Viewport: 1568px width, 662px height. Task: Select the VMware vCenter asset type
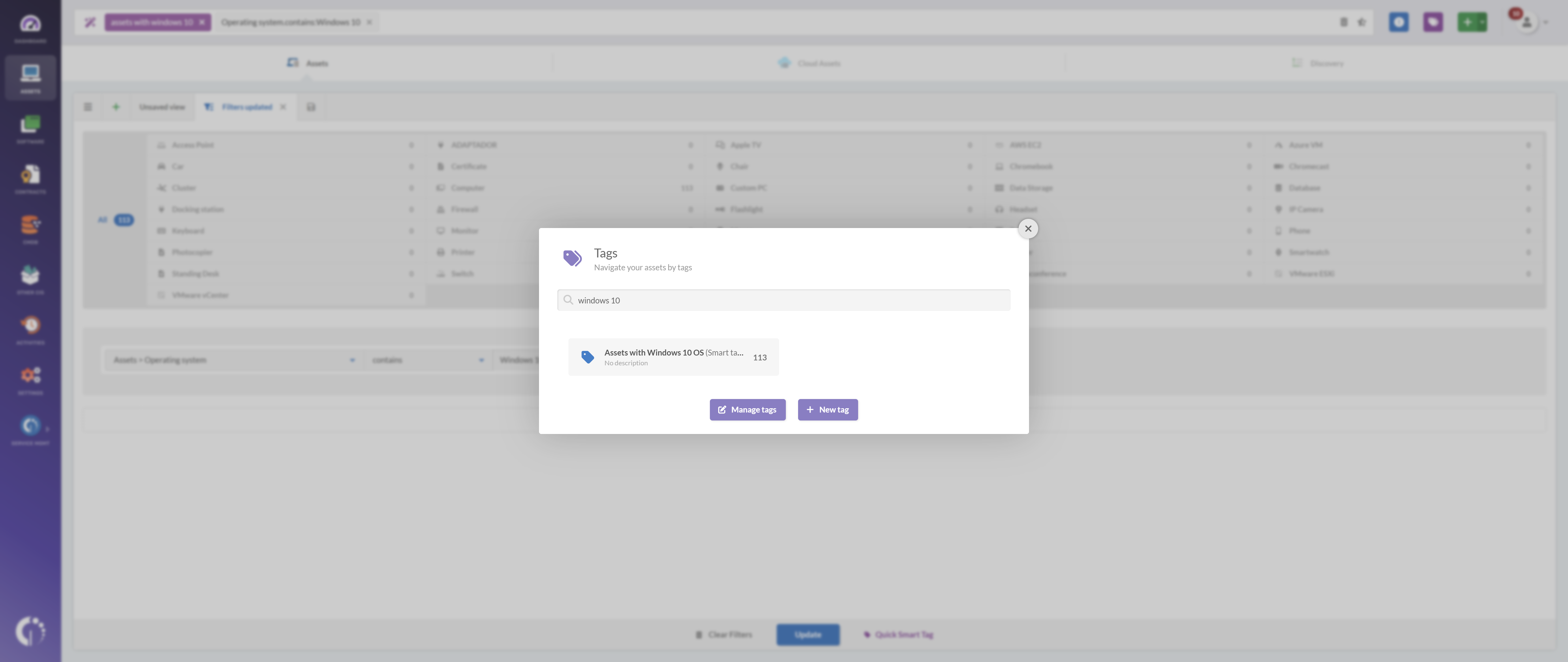[x=285, y=295]
